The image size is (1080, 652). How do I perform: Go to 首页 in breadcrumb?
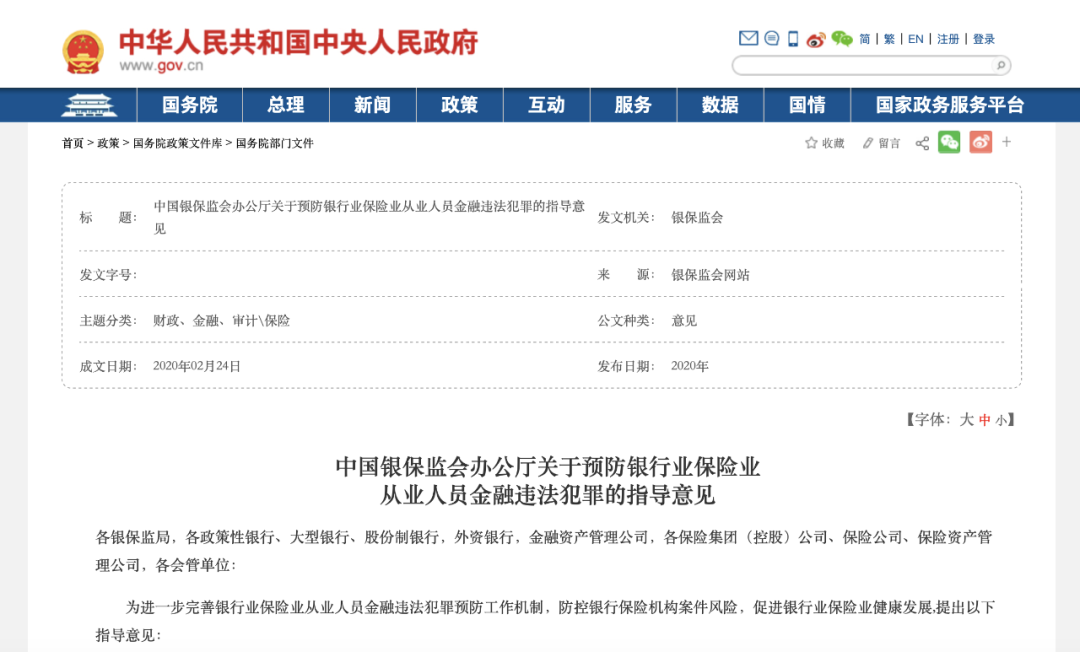(x=72, y=143)
